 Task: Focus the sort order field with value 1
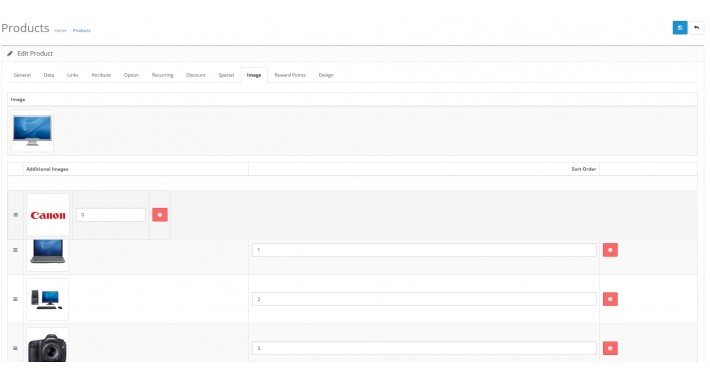coord(424,250)
